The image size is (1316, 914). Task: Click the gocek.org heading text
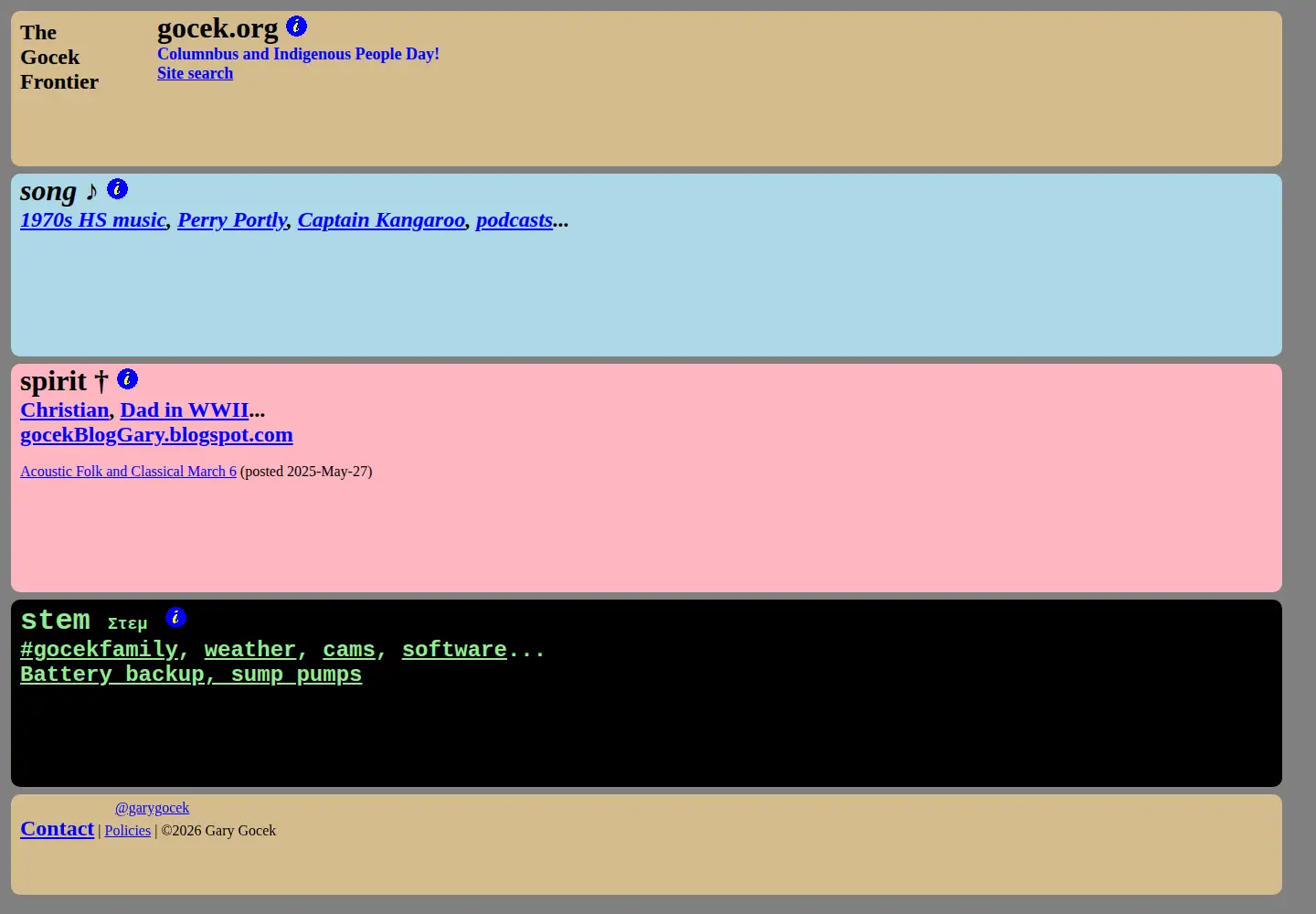[218, 28]
